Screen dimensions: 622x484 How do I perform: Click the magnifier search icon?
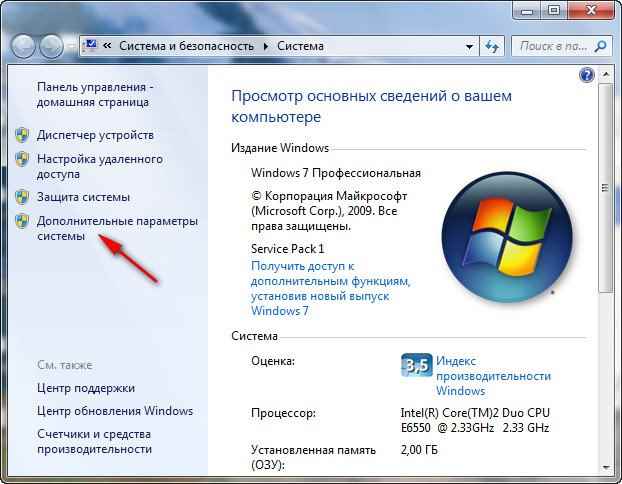point(601,46)
